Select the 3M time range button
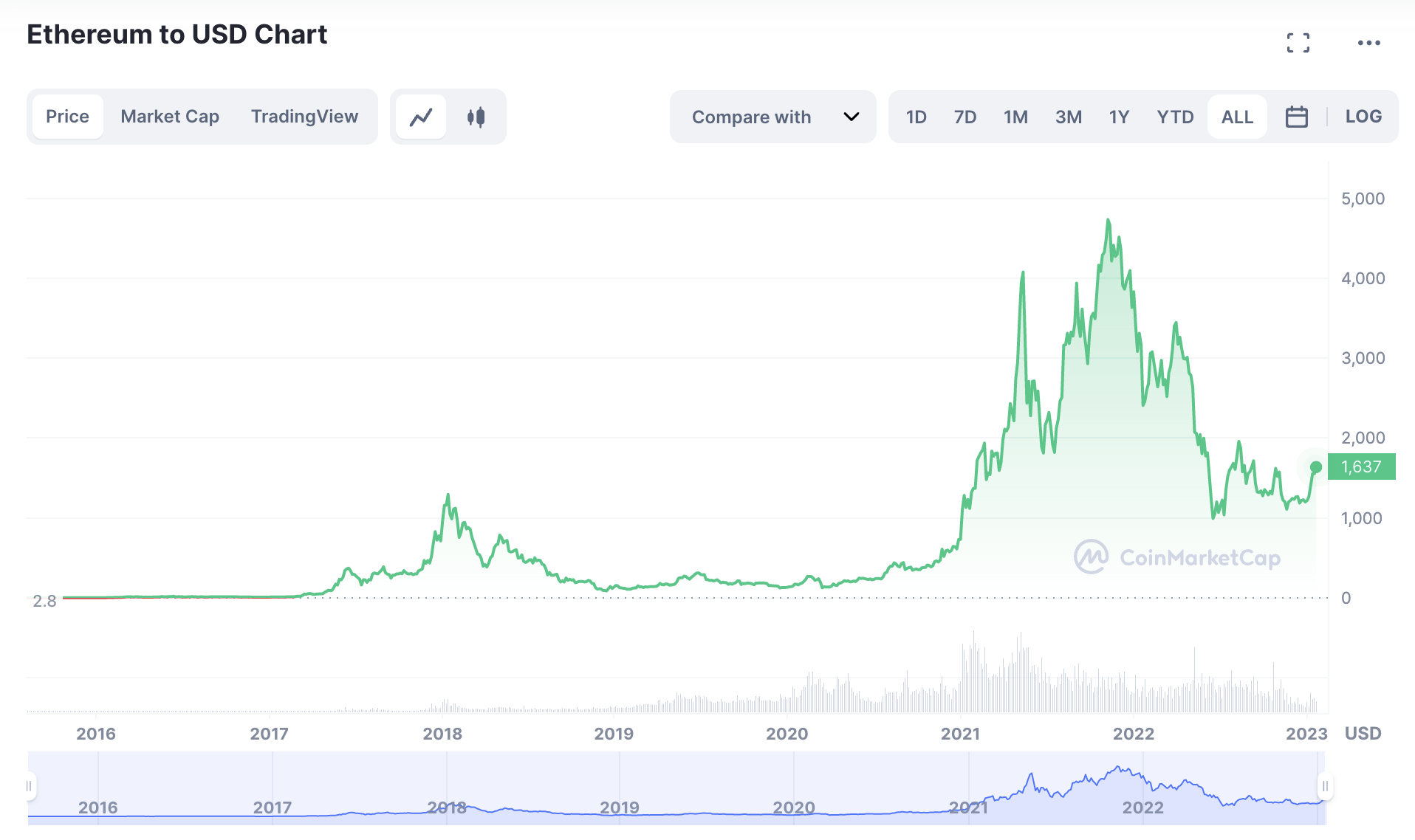This screenshot has height=840, width=1415. [1068, 117]
